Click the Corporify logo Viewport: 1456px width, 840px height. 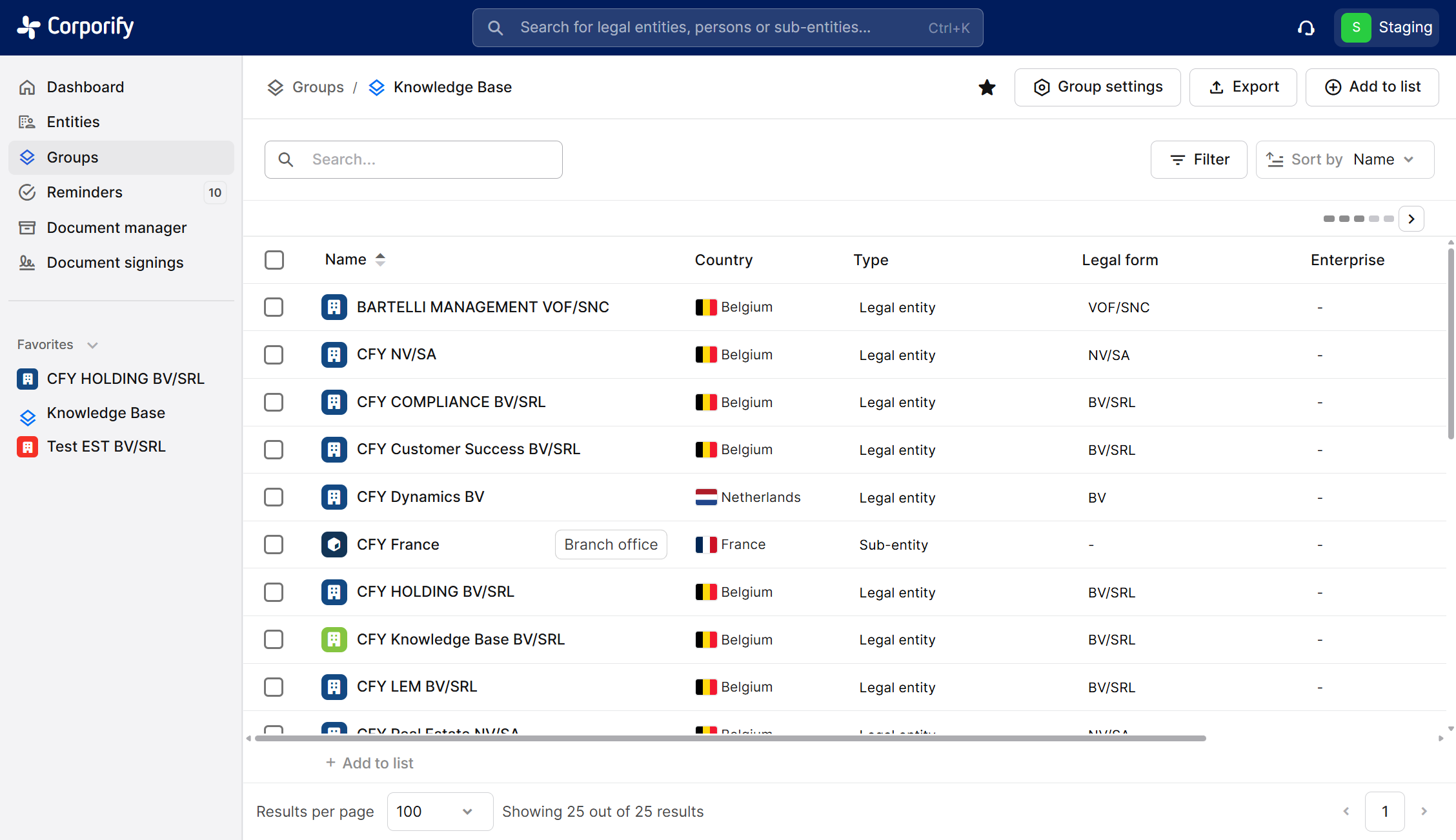(x=76, y=27)
